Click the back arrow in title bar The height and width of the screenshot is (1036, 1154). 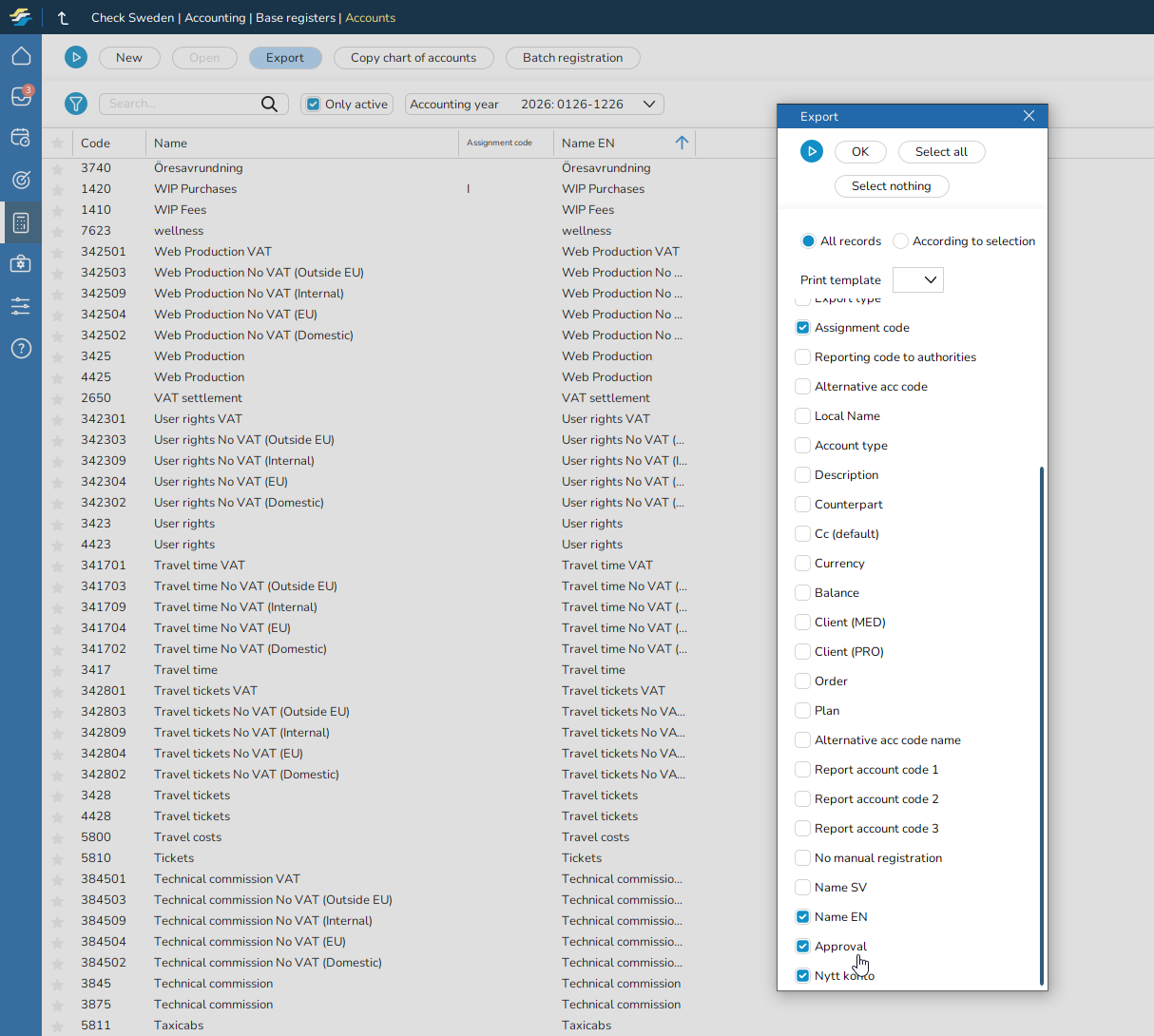pyautogui.click(x=63, y=18)
